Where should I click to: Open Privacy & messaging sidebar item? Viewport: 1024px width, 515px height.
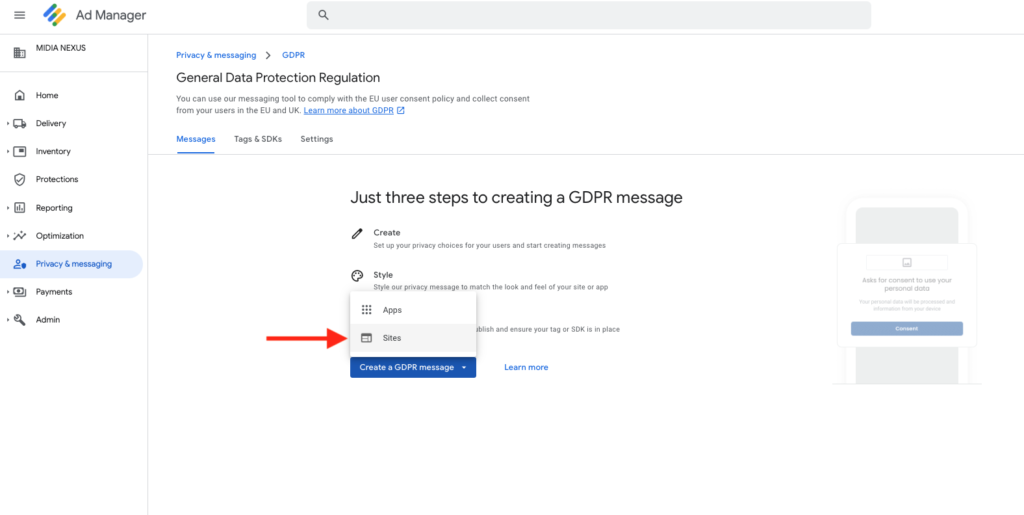coord(71,264)
